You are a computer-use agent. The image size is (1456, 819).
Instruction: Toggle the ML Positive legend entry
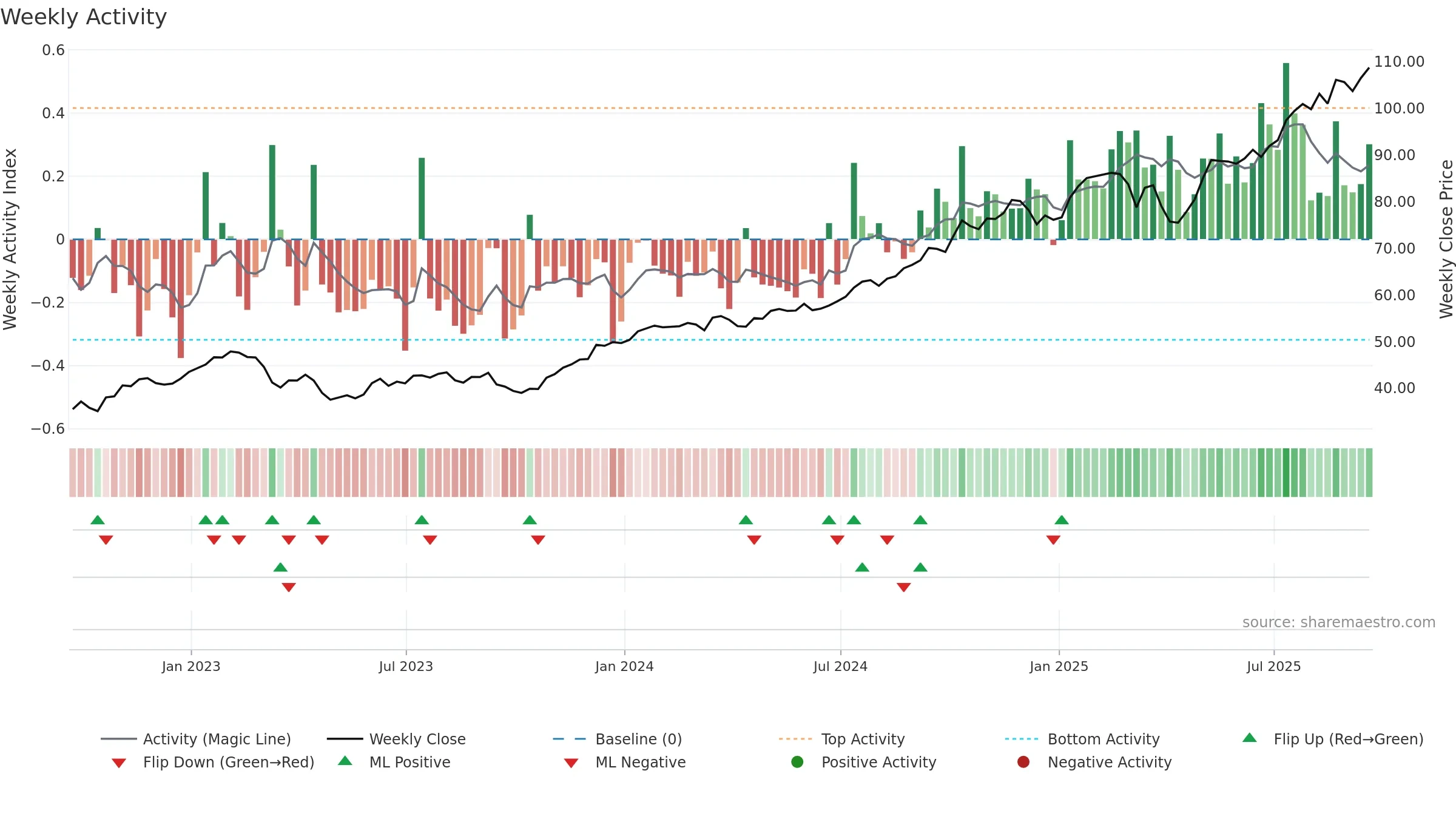click(394, 762)
